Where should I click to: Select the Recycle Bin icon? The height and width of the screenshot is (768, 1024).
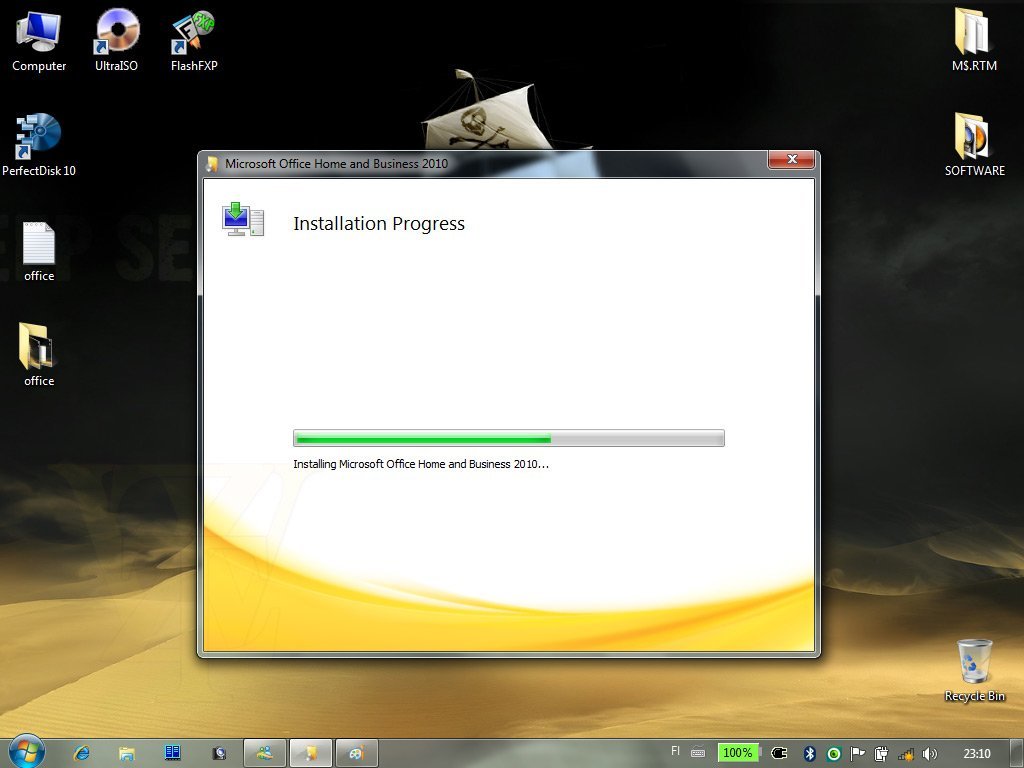pos(974,670)
